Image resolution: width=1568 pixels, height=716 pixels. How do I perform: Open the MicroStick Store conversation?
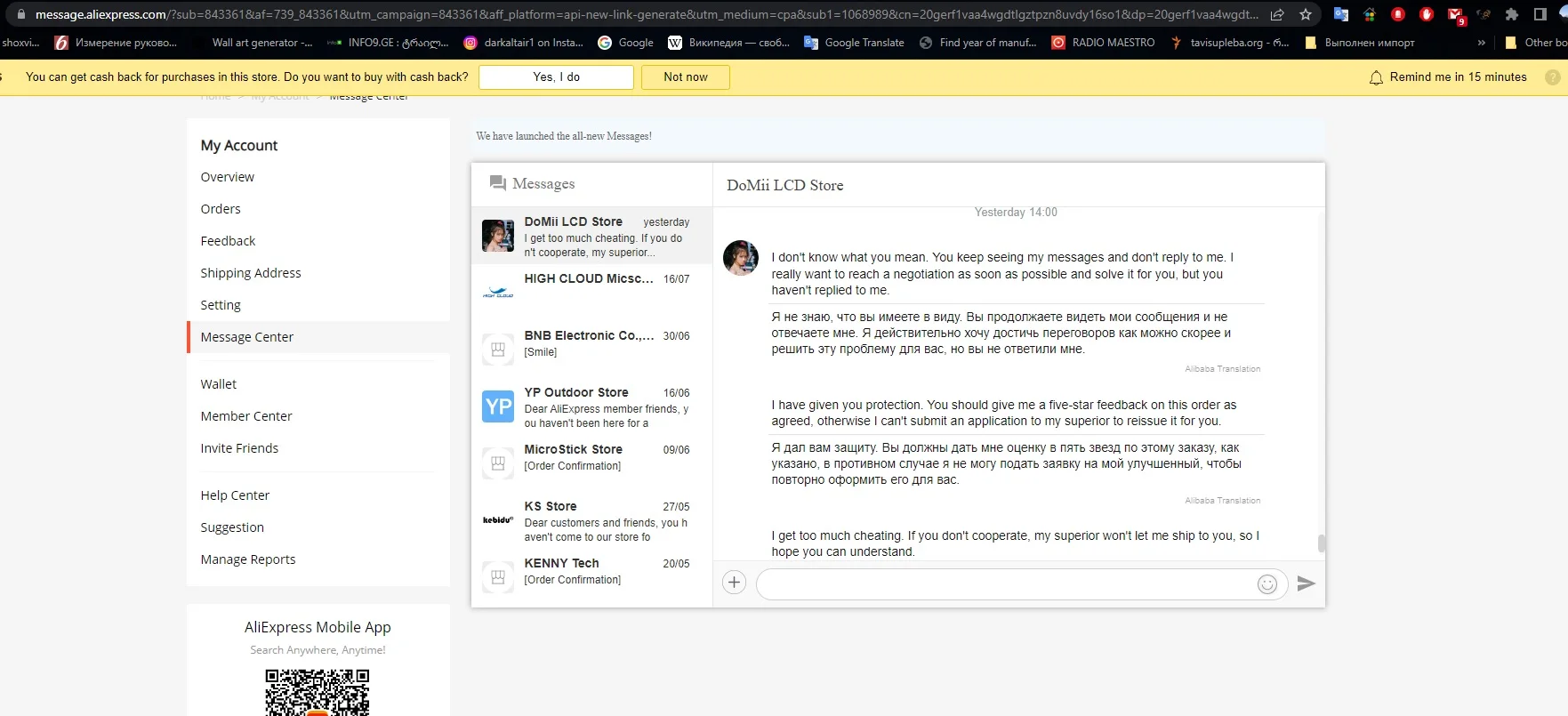pyautogui.click(x=592, y=463)
